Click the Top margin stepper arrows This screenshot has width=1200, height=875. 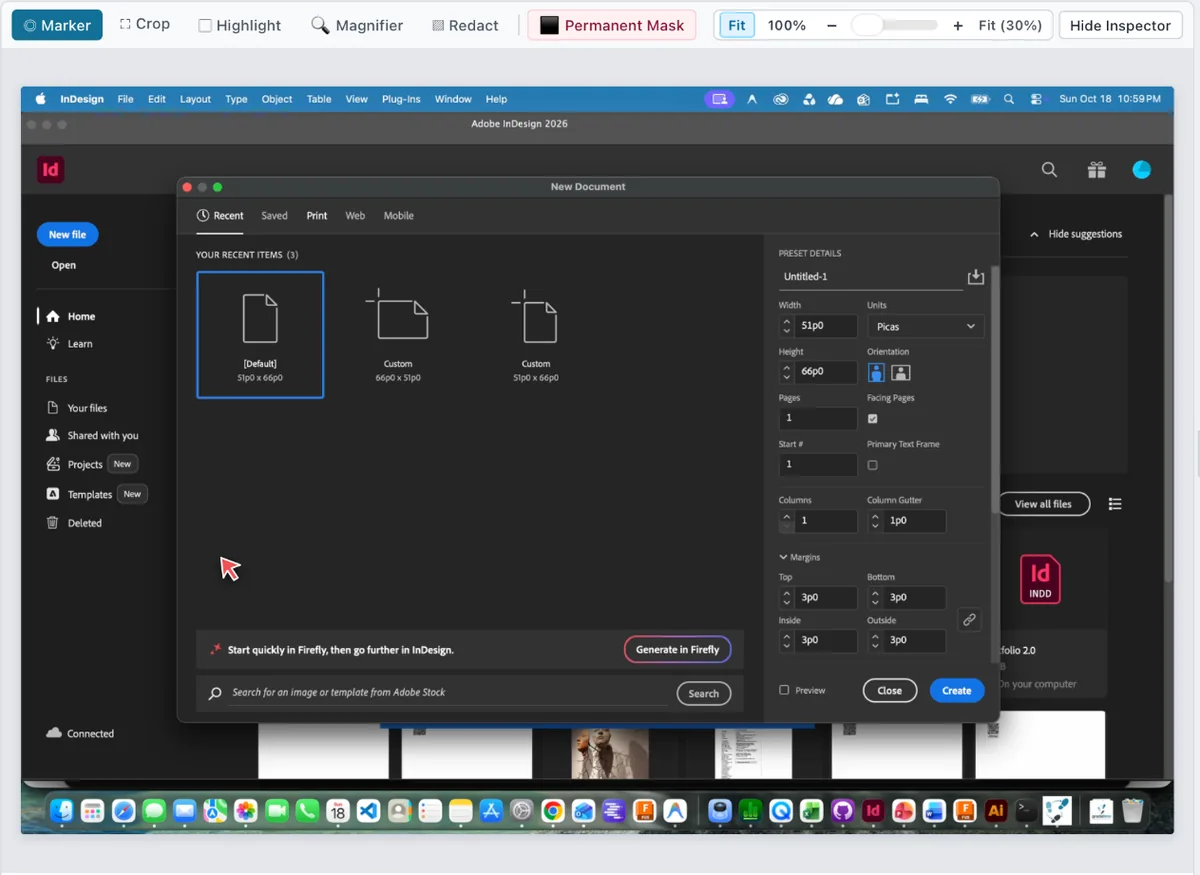(787, 597)
